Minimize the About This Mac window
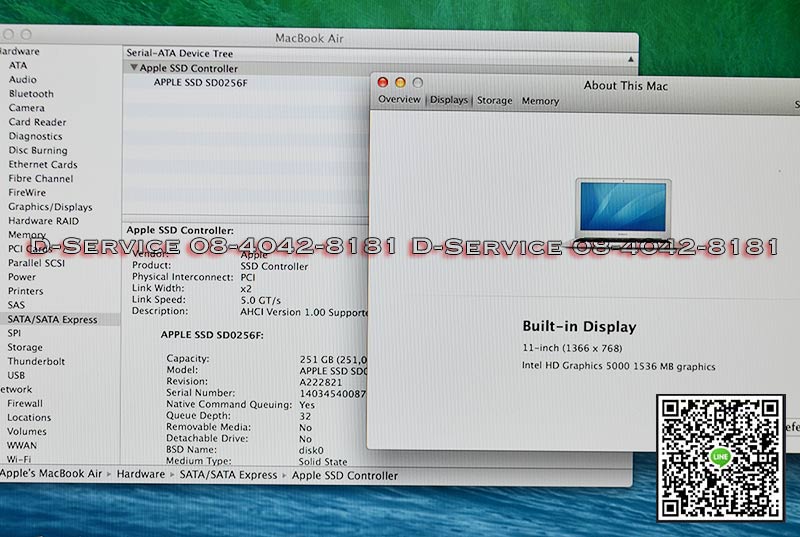Viewport: 800px width, 537px height. [400, 82]
